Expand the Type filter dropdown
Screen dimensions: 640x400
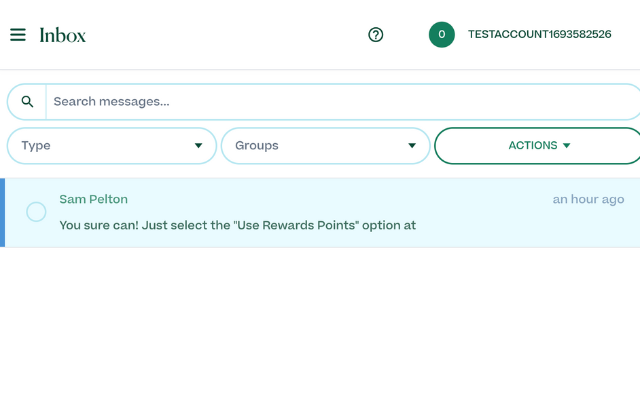coord(110,146)
